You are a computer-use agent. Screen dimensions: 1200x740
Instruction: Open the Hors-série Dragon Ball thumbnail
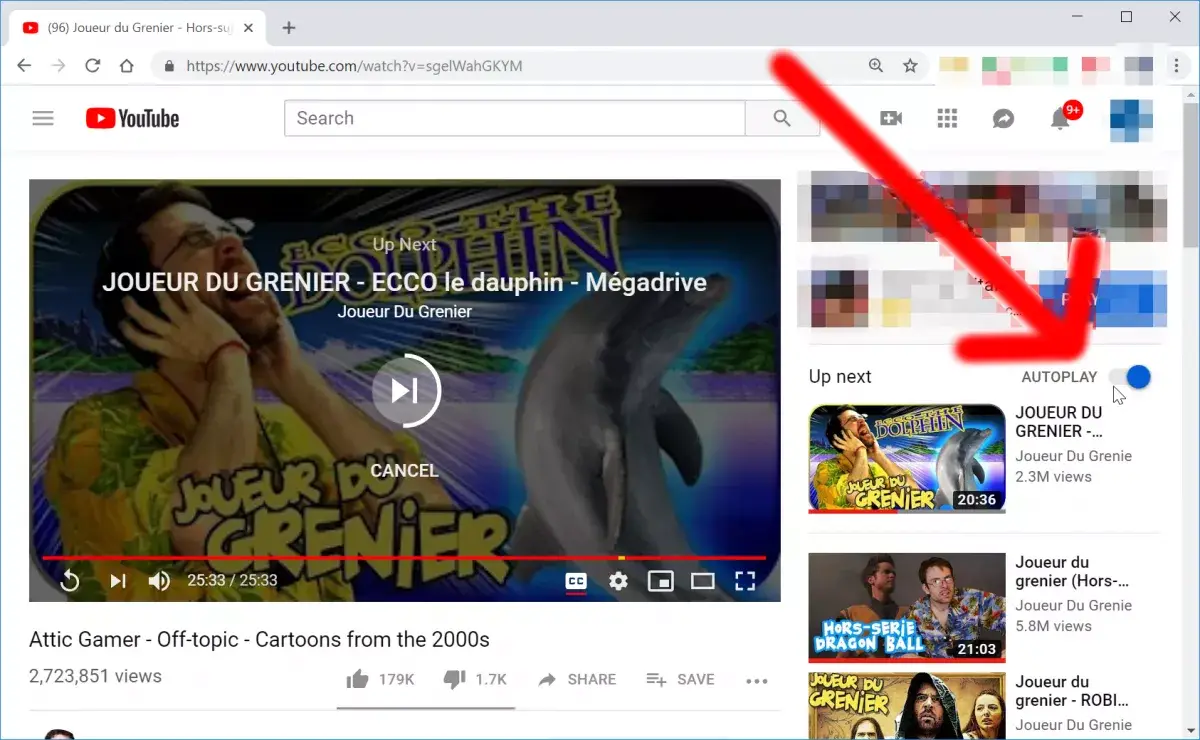[907, 608]
